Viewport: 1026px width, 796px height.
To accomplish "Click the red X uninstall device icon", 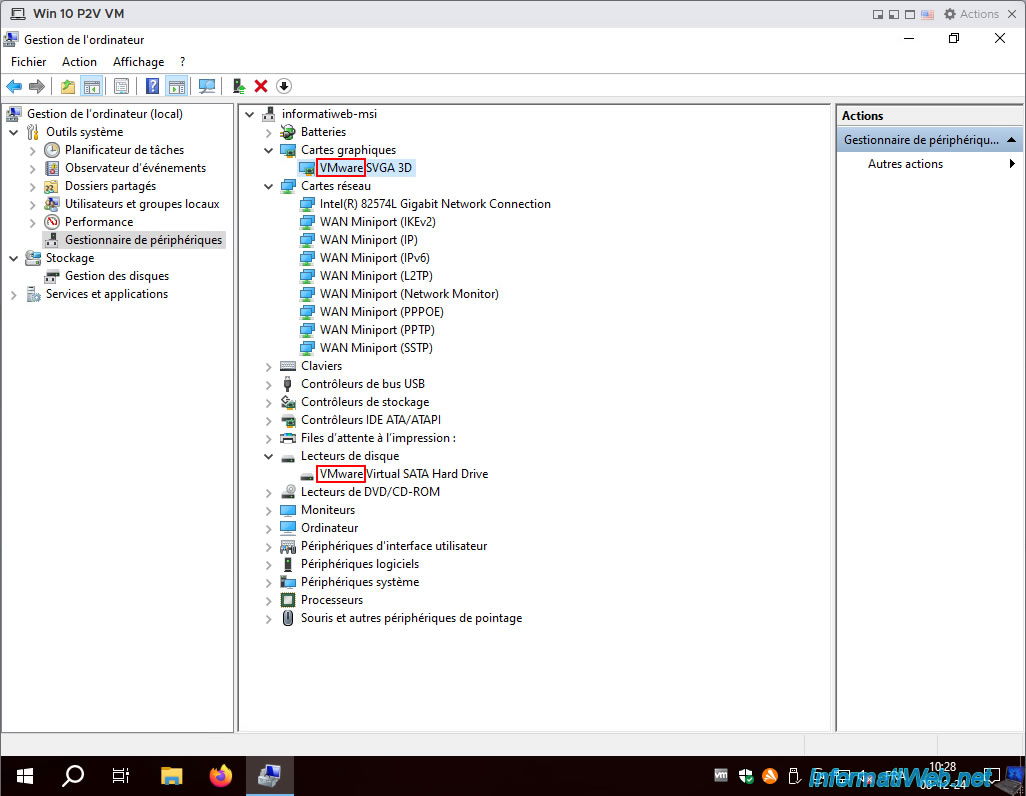I will [261, 86].
